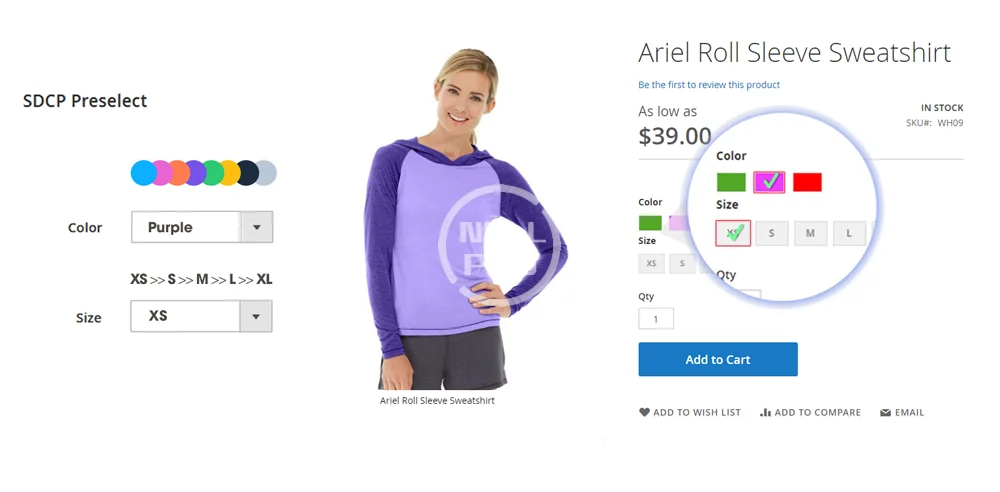Click the Qty input field
The height and width of the screenshot is (492, 1000).
coord(656,318)
